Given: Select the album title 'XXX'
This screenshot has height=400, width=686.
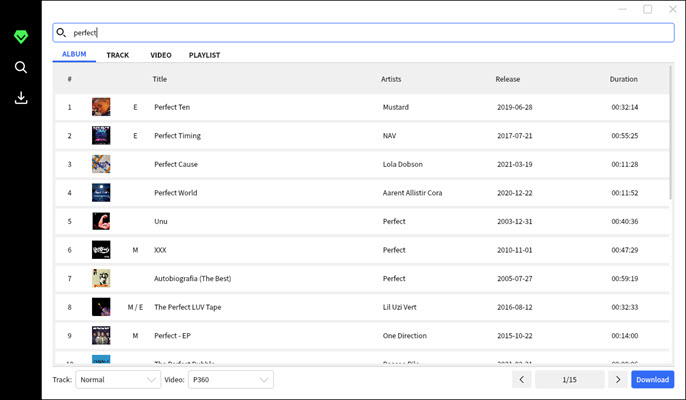Looking at the screenshot, I should (160, 250).
